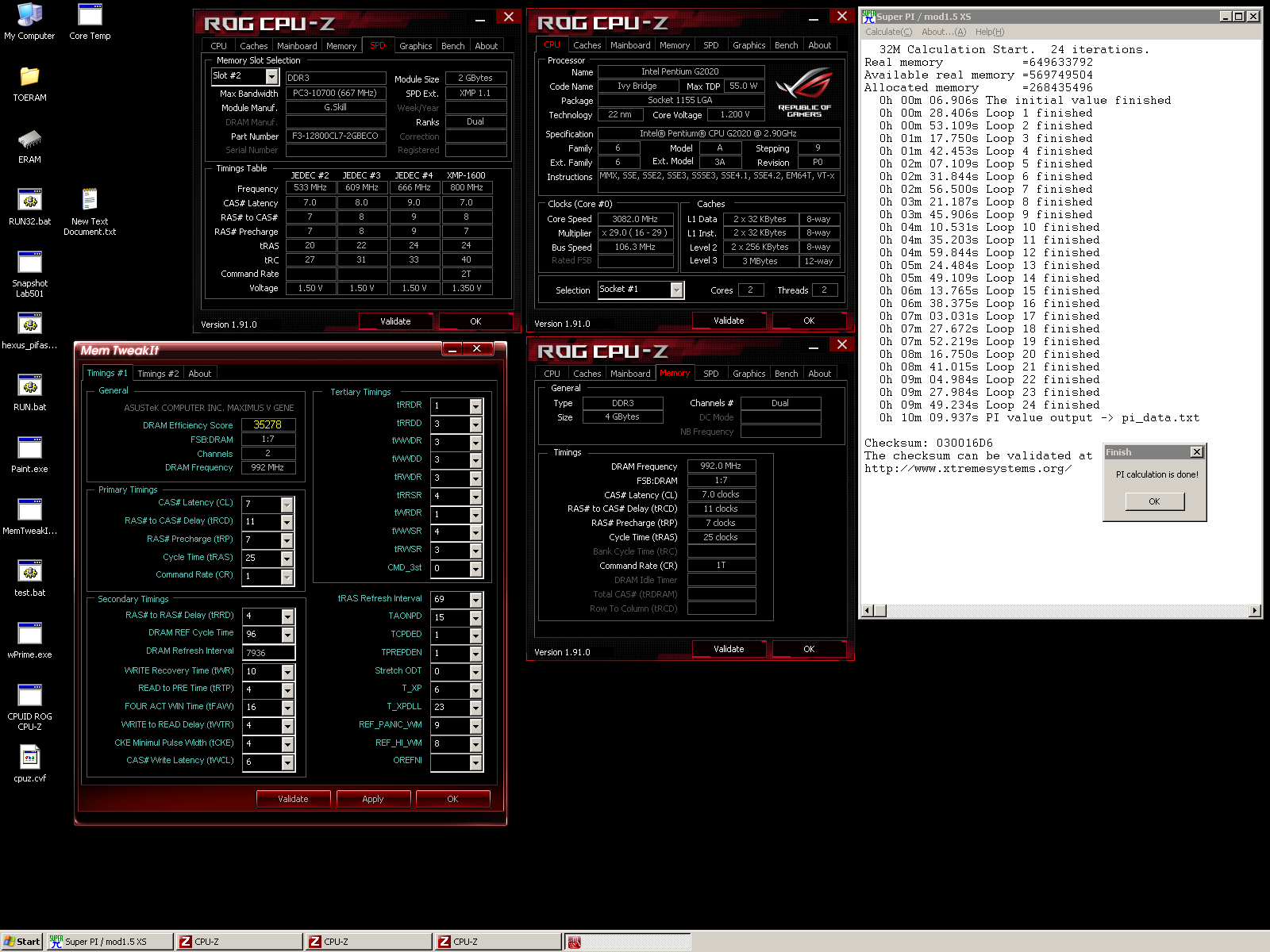Open MemTweakIt desktop icon

point(29,517)
